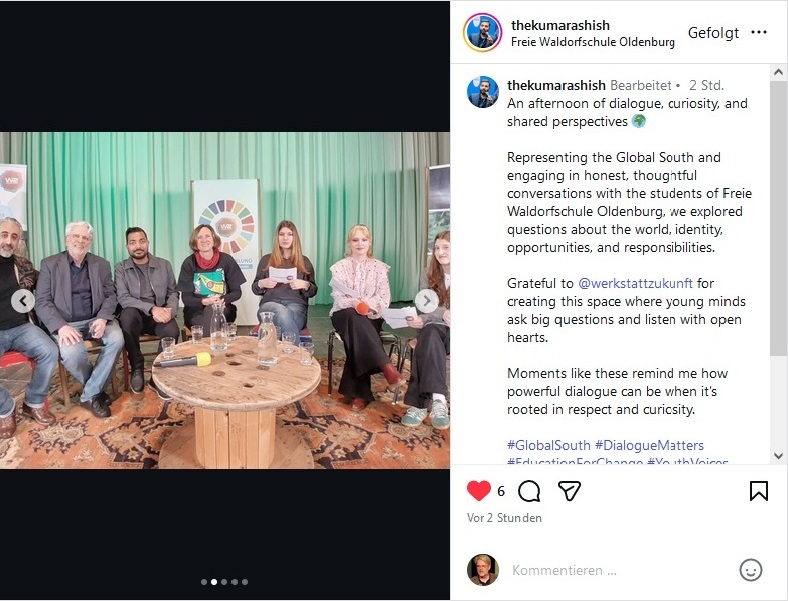Click thekumarashish story profile picture in header
This screenshot has width=788, height=601.
[x=482, y=33]
